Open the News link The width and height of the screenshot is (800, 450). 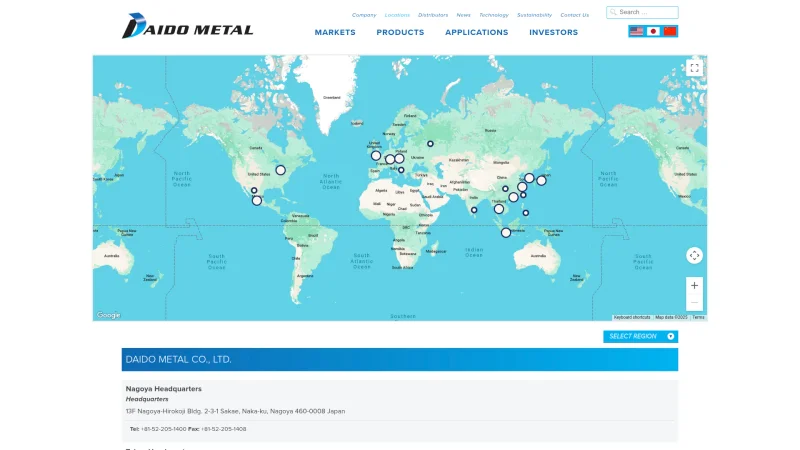463,15
